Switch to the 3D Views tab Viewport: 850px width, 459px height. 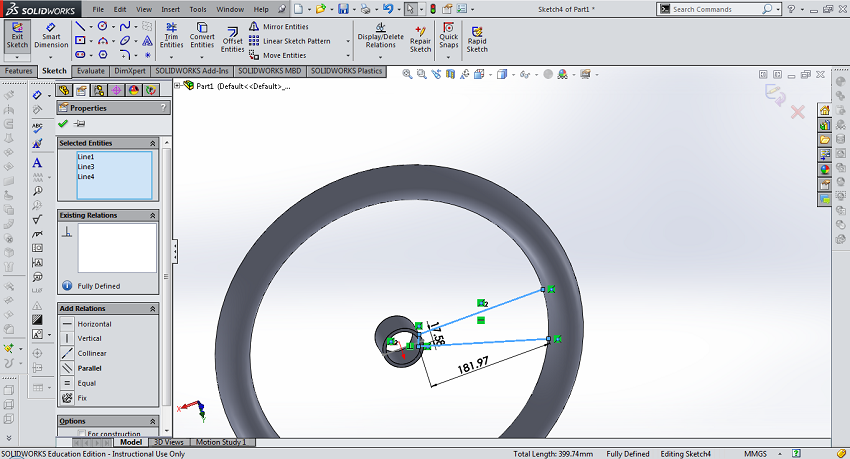tap(169, 442)
